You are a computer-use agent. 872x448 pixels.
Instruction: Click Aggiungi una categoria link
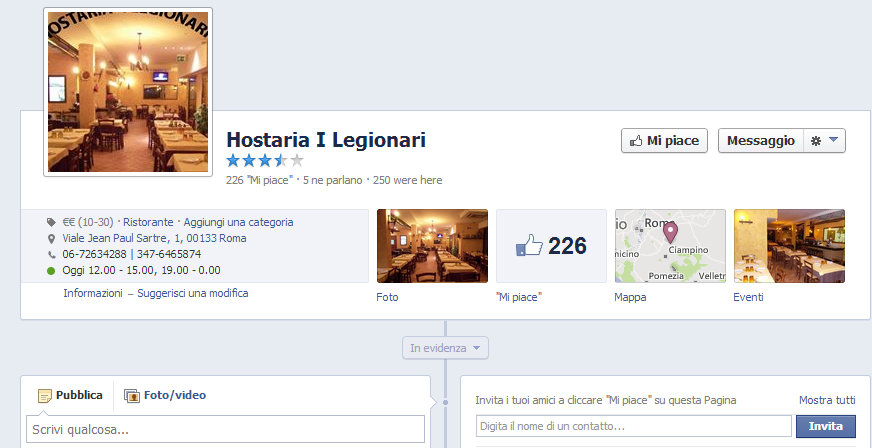238,222
